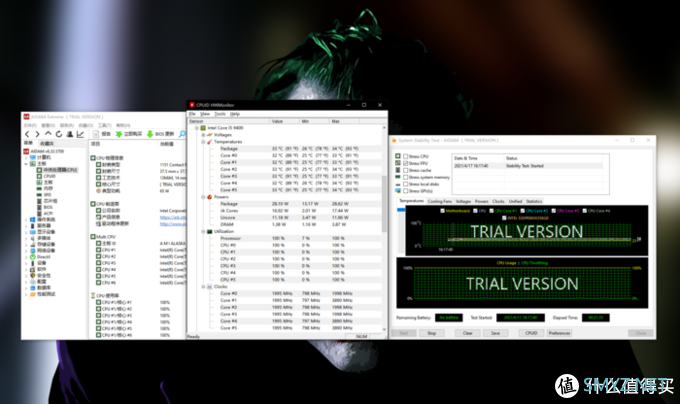Viewport: 680px width, 404px height.
Task: Toggle Motherboard graph checkbox
Action: pyautogui.click(x=442, y=211)
